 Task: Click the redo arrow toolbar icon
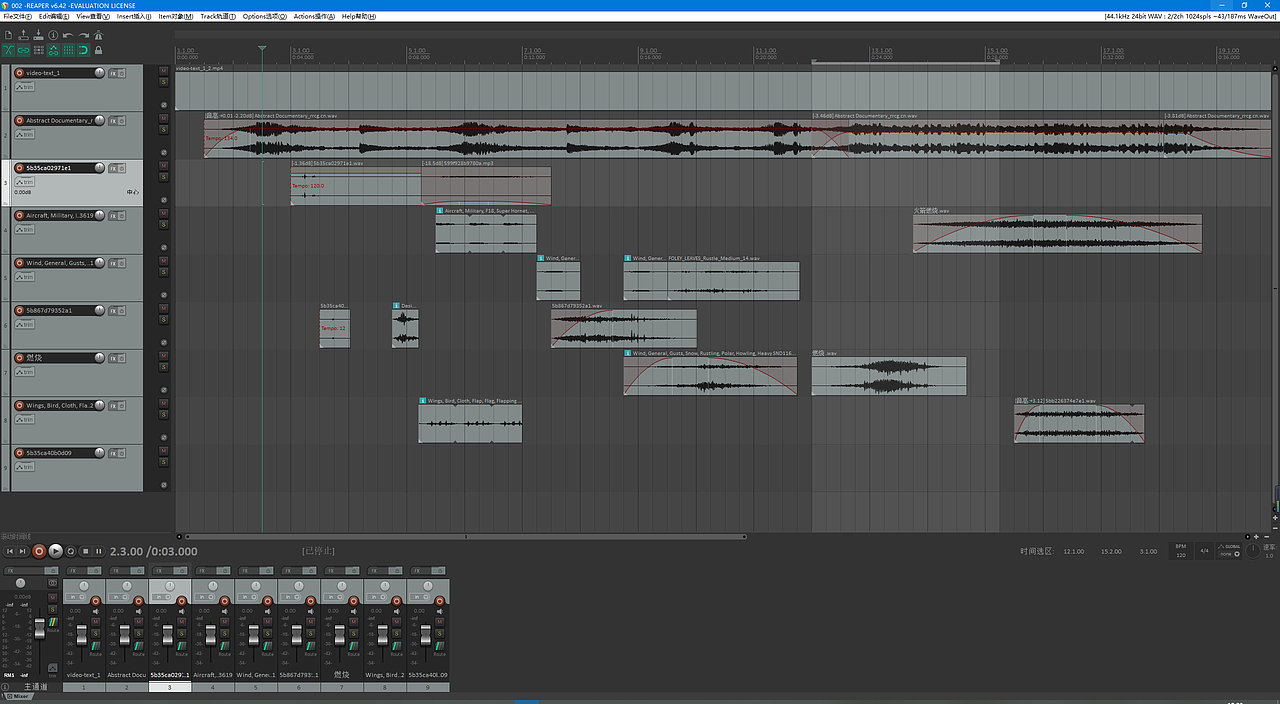point(84,35)
